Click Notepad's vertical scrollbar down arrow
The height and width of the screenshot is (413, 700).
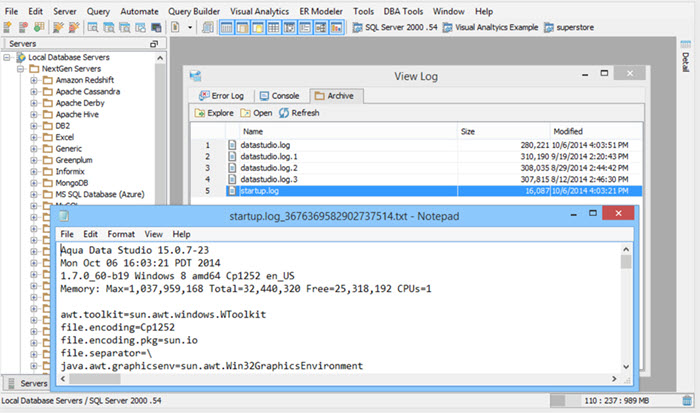[626, 367]
